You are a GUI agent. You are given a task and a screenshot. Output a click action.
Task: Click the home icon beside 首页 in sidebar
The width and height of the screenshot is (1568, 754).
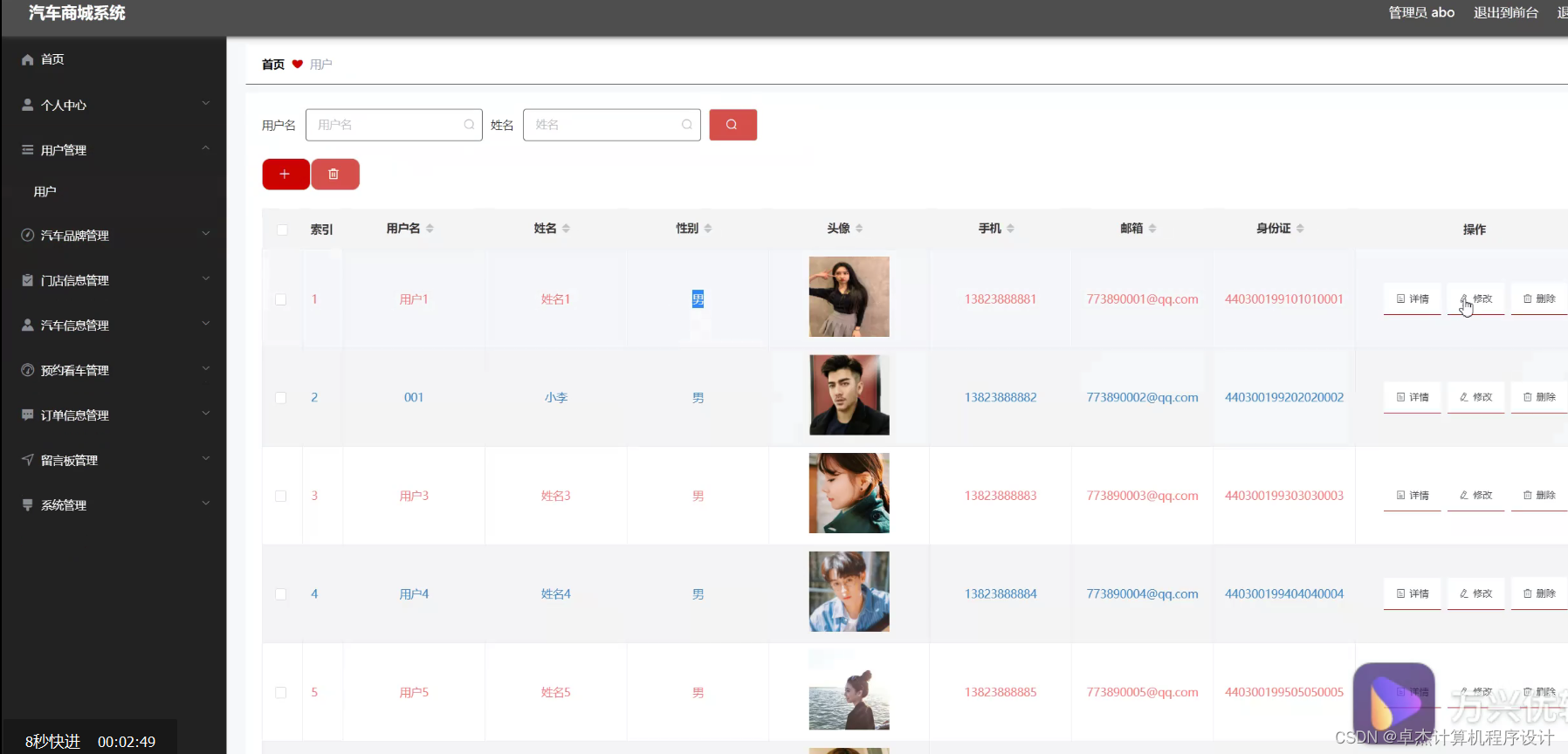[28, 59]
